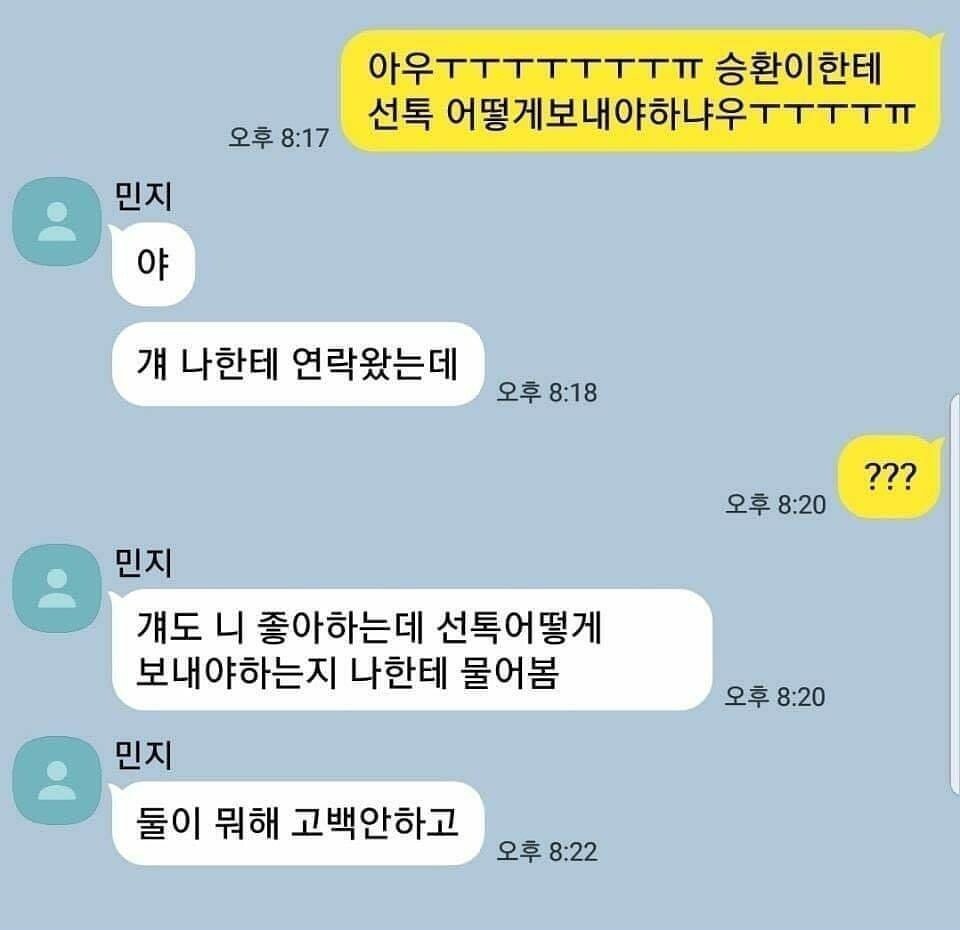
Task: Click the 오후 8:20 timestamp beside 물어봄 message
Action: (x=775, y=696)
